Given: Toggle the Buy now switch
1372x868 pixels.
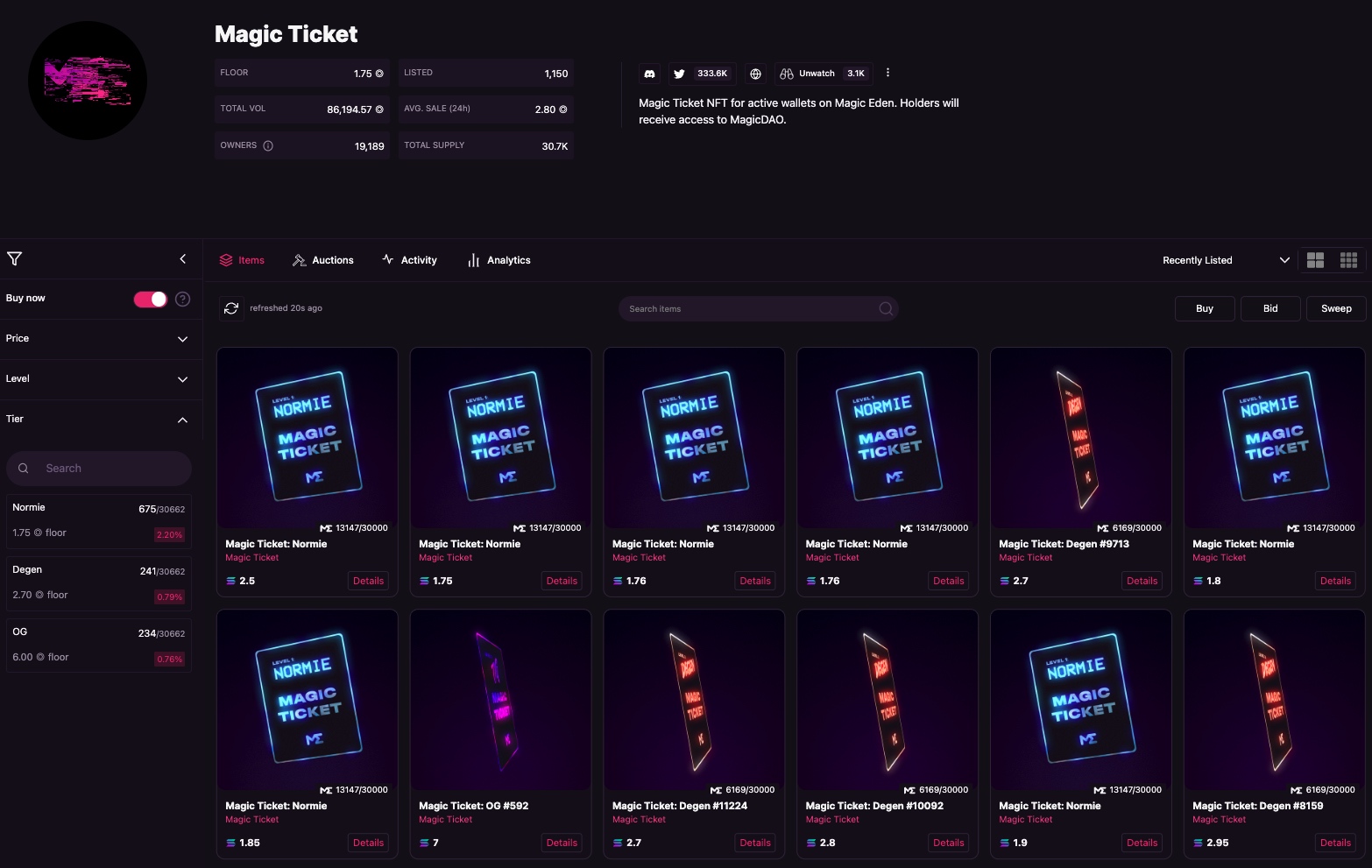Looking at the screenshot, I should click(151, 299).
